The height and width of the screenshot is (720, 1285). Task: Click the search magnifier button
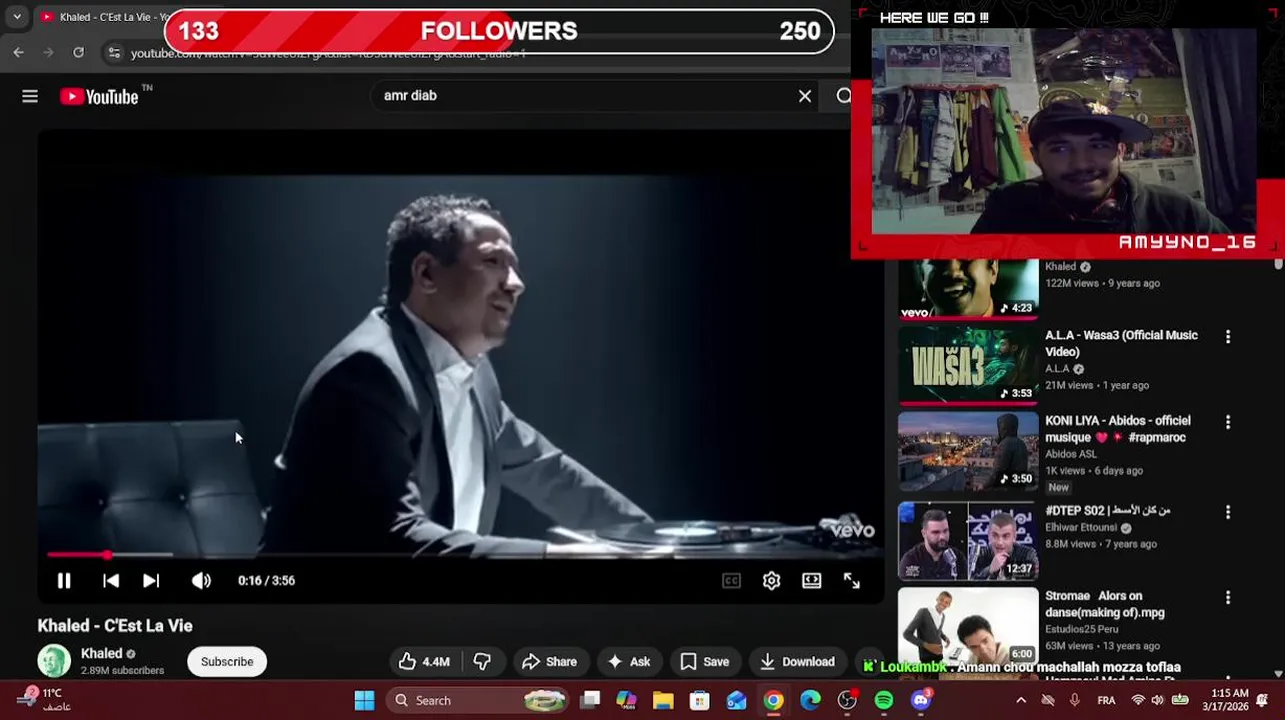pos(843,96)
